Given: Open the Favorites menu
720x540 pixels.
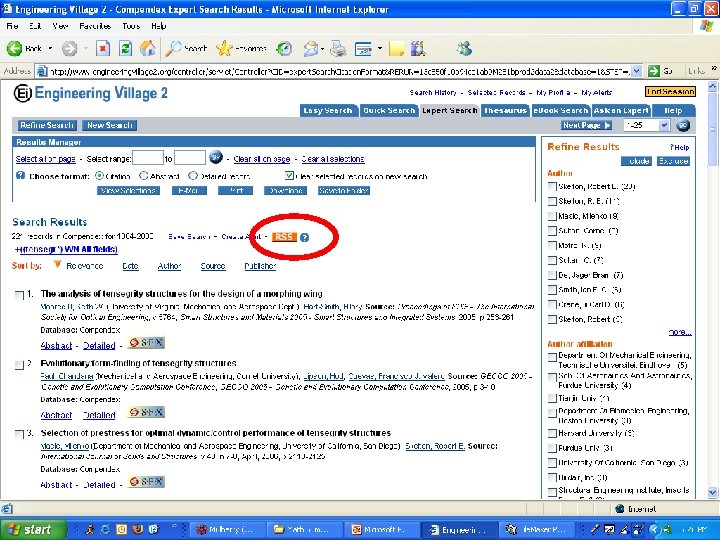Looking at the screenshot, I should (x=95, y=26).
